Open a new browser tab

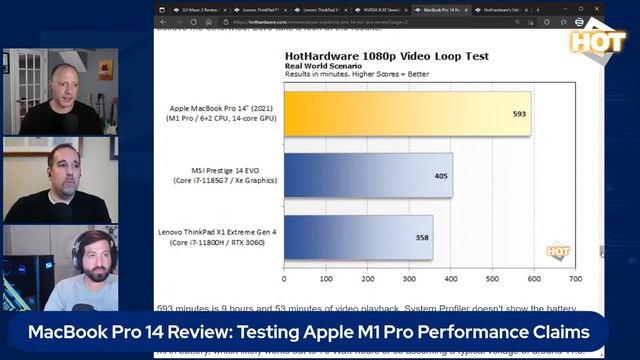coord(538,10)
